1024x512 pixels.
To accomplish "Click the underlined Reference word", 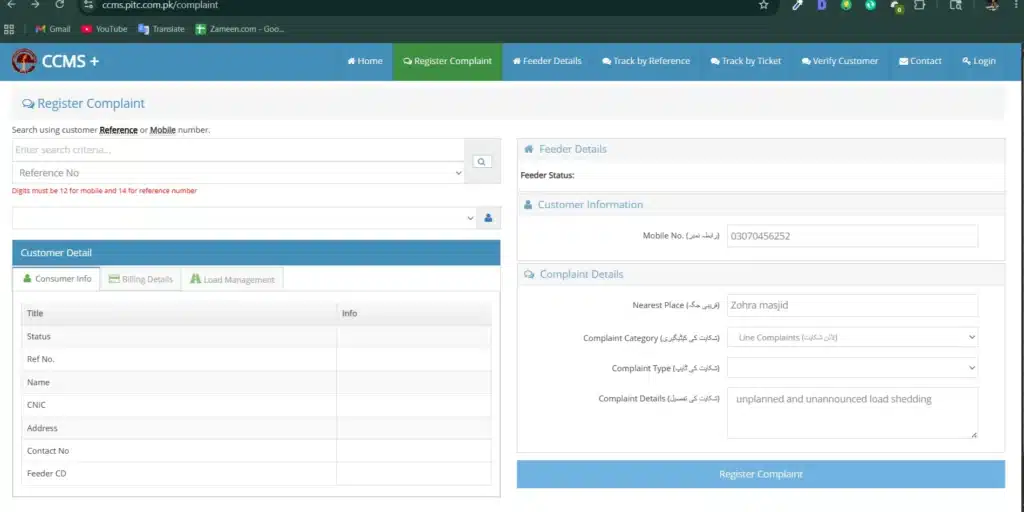I will pos(118,130).
